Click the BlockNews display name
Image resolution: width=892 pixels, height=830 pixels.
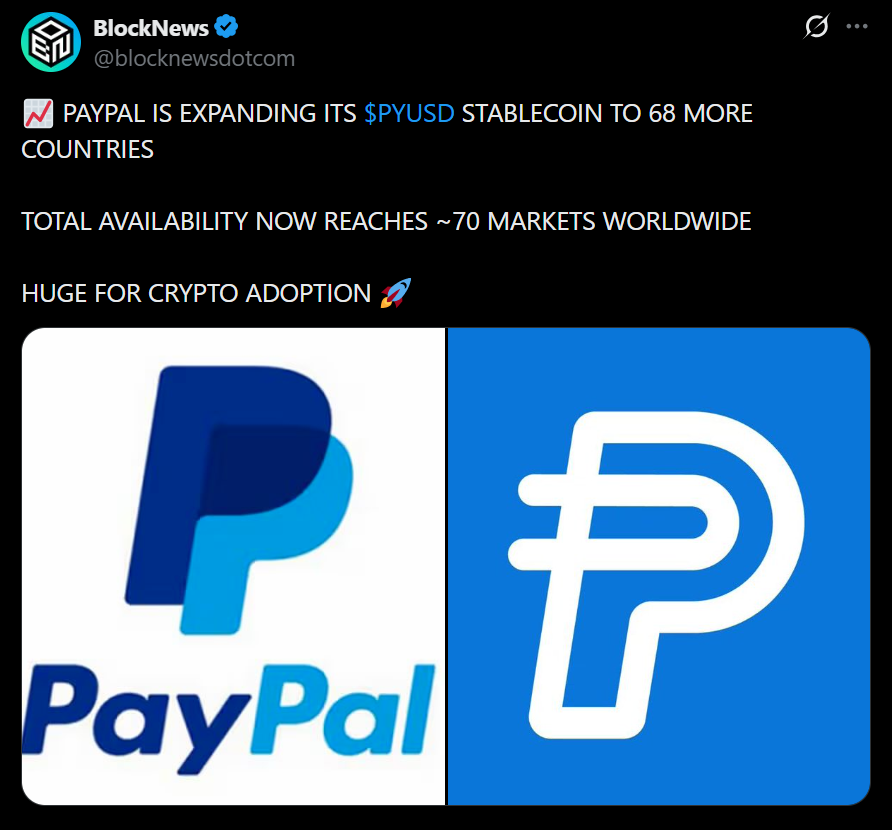pyautogui.click(x=151, y=28)
